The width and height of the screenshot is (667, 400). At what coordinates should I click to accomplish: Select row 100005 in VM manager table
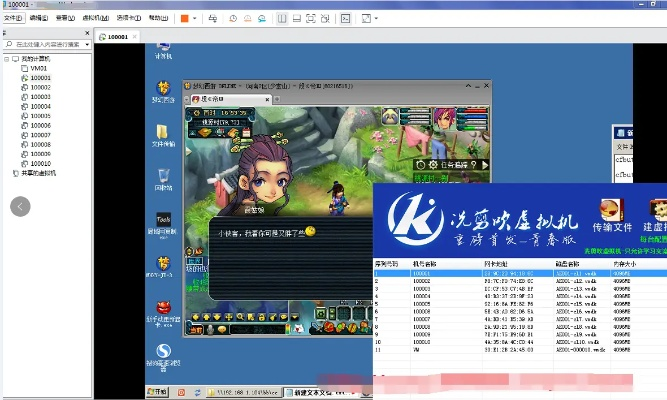520,304
